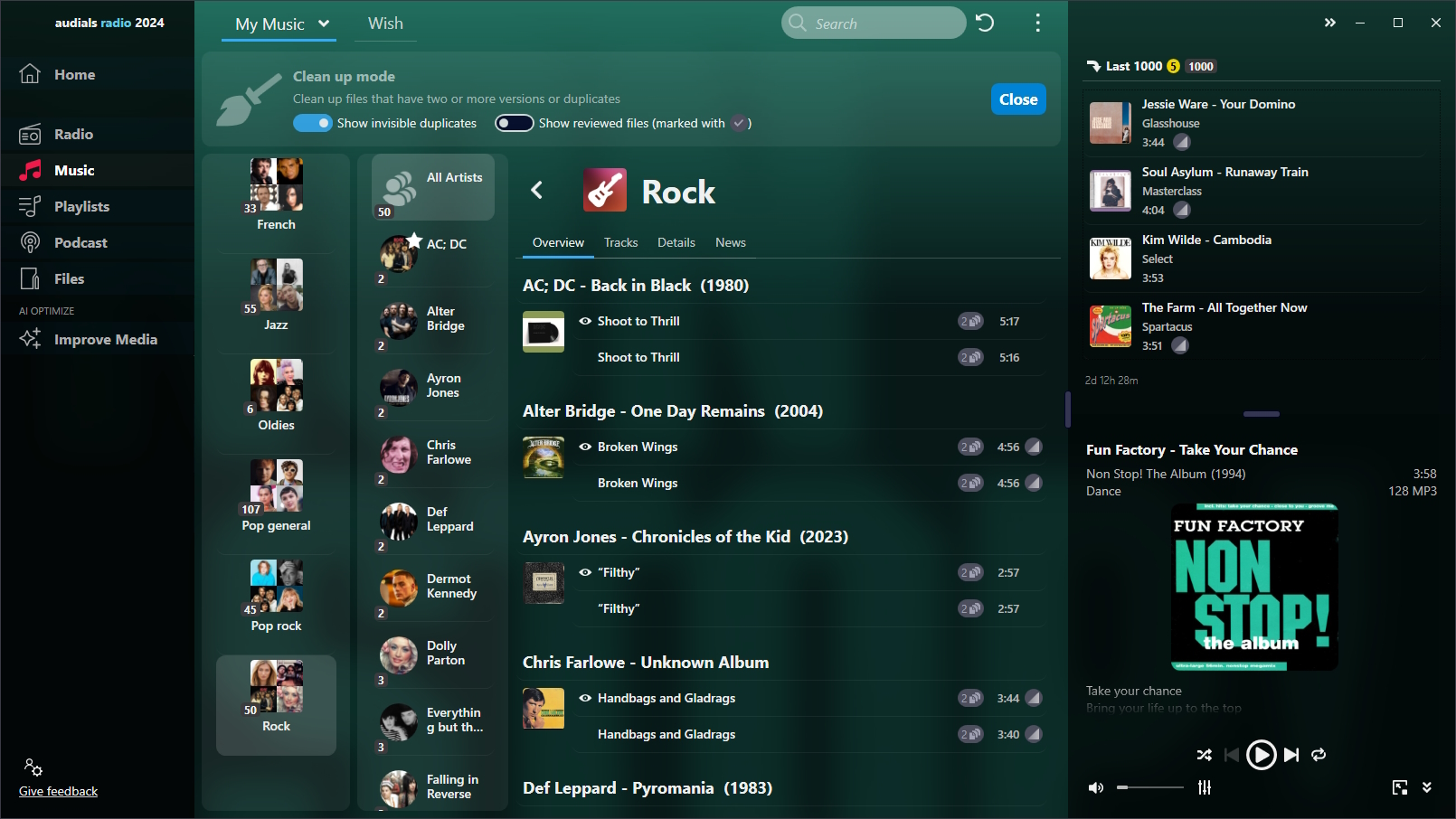Viewport: 1456px width, 819px height.
Task: Select Dolly Parton artist
Action: pos(433,657)
